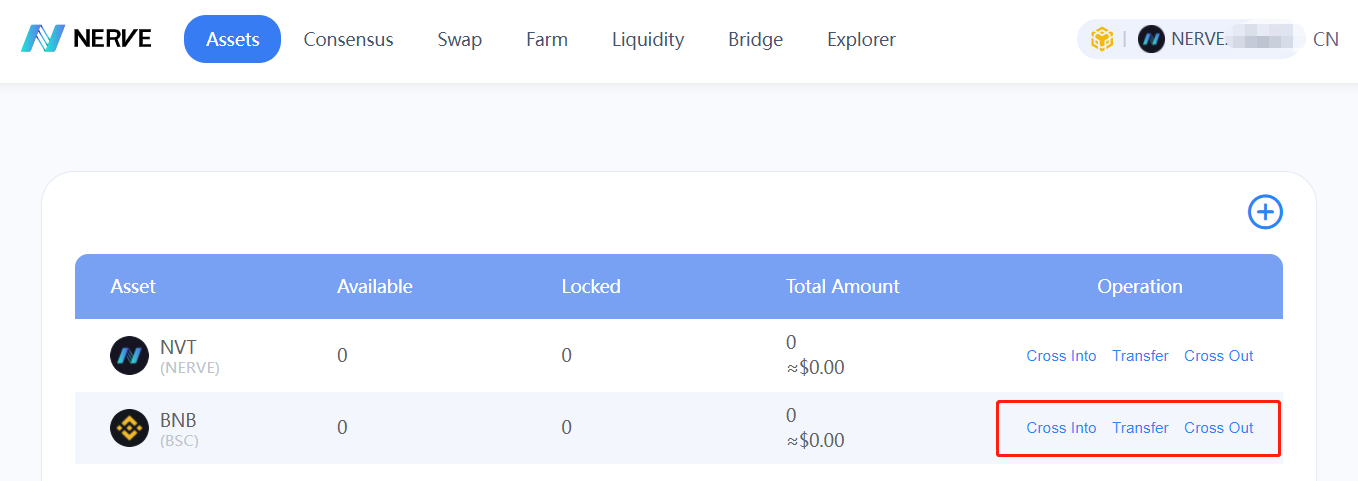Add a new asset with plus icon

tap(1265, 212)
